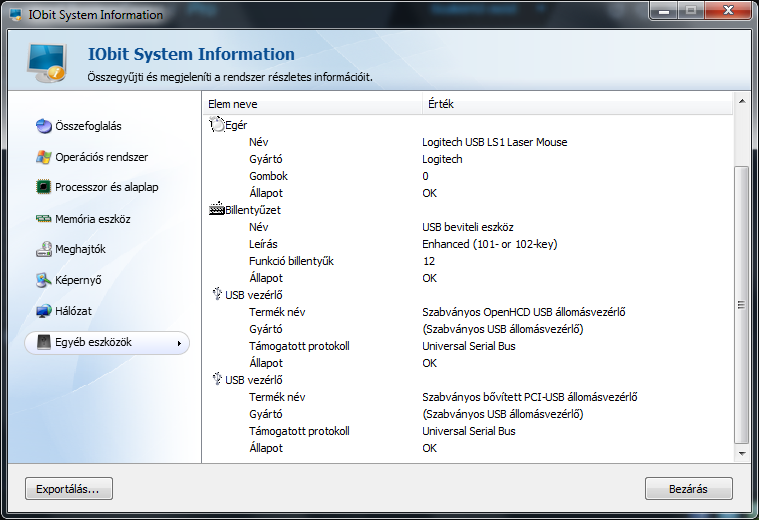Click the Operációs rendszer Windows flag icon
Image resolution: width=759 pixels, height=520 pixels.
coord(44,157)
